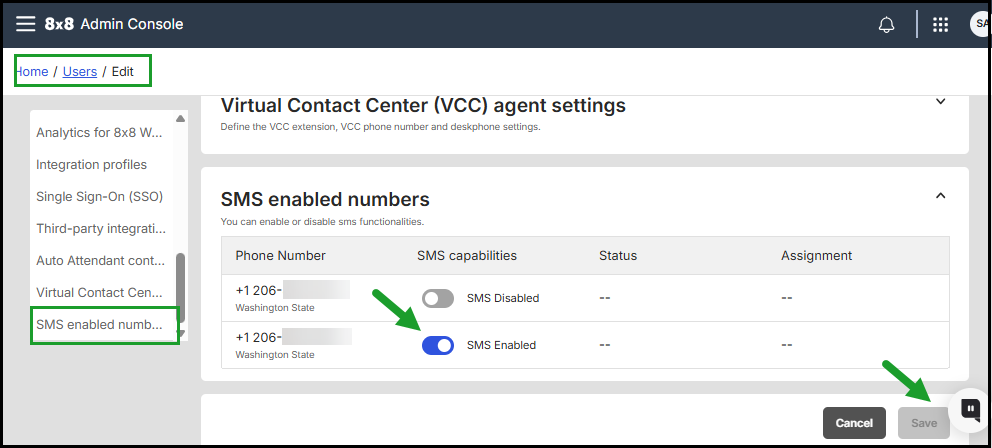Open the hamburger navigation menu

pyautogui.click(x=26, y=24)
